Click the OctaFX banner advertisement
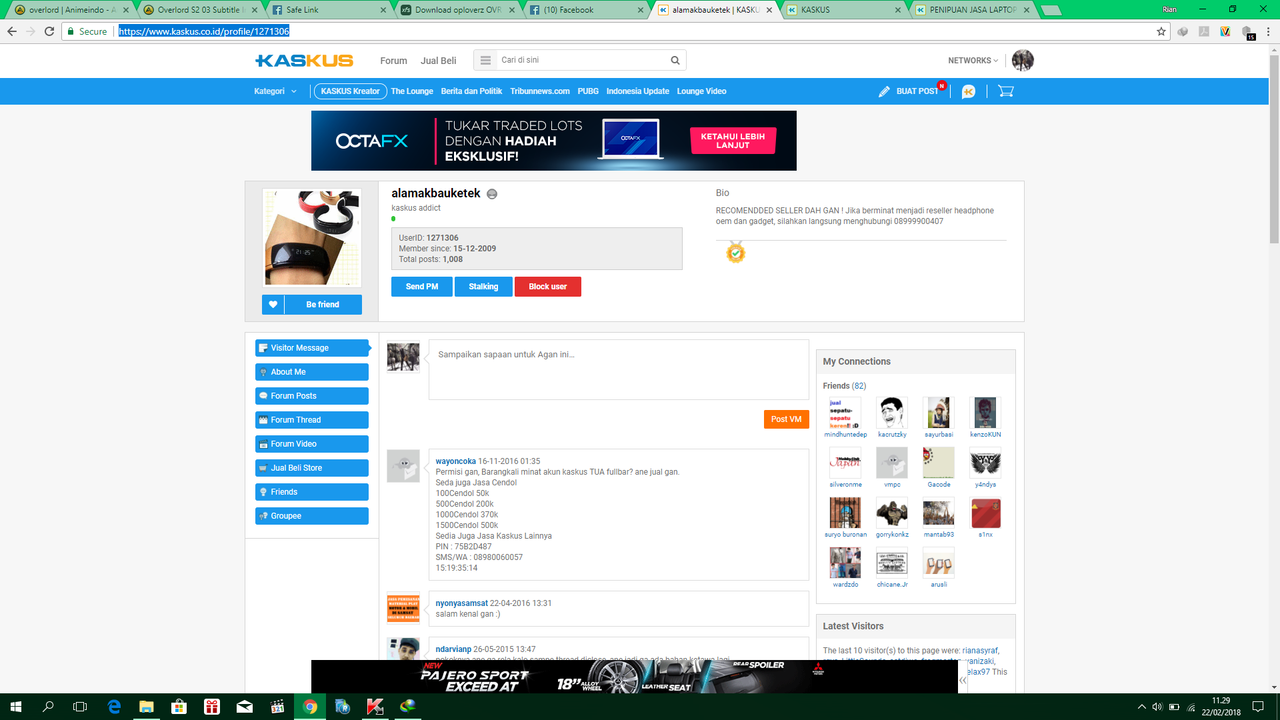The height and width of the screenshot is (720, 1280). click(x=554, y=141)
